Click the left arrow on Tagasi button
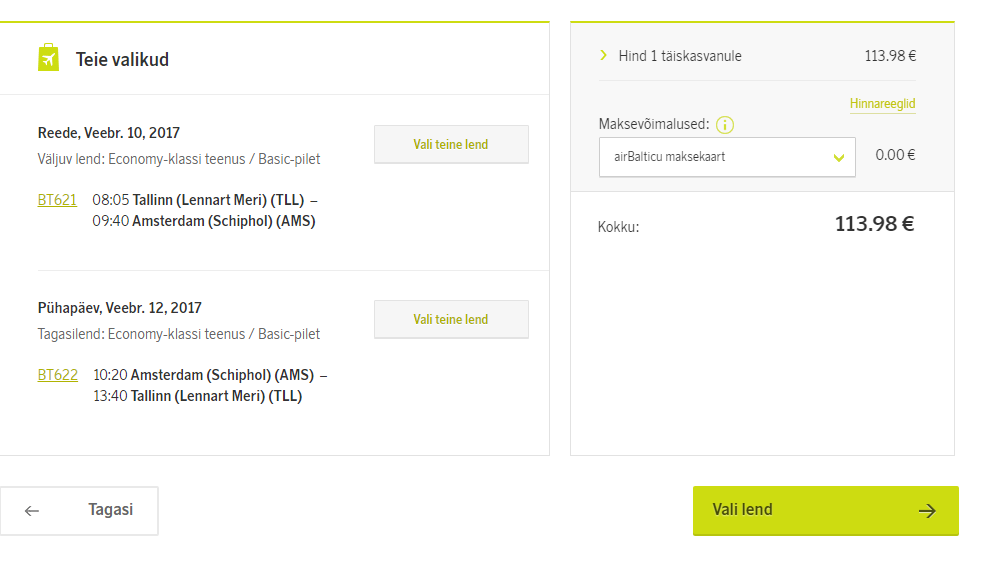999x565 pixels. [x=32, y=511]
